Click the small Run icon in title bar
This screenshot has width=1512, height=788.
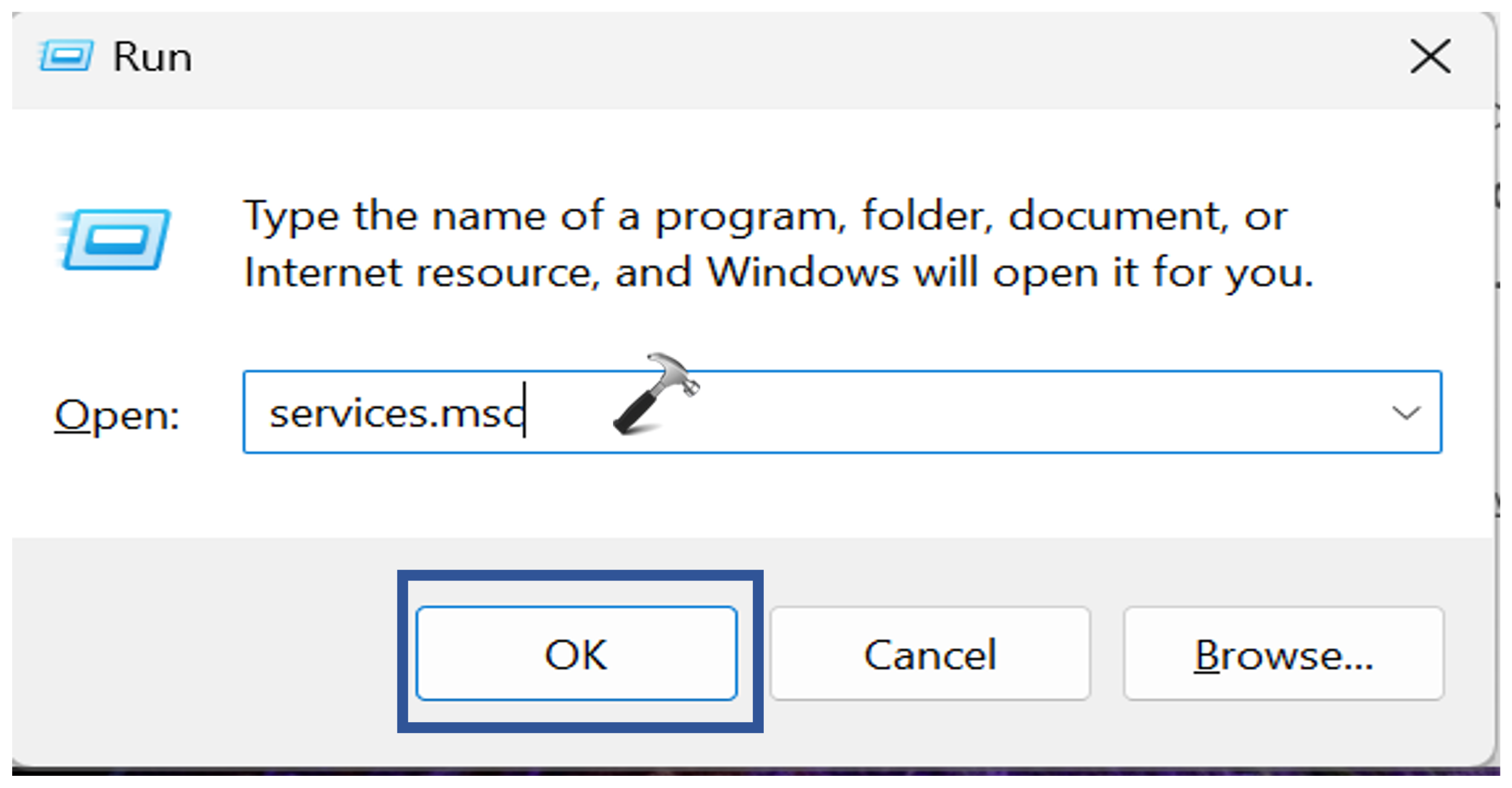pos(65,56)
